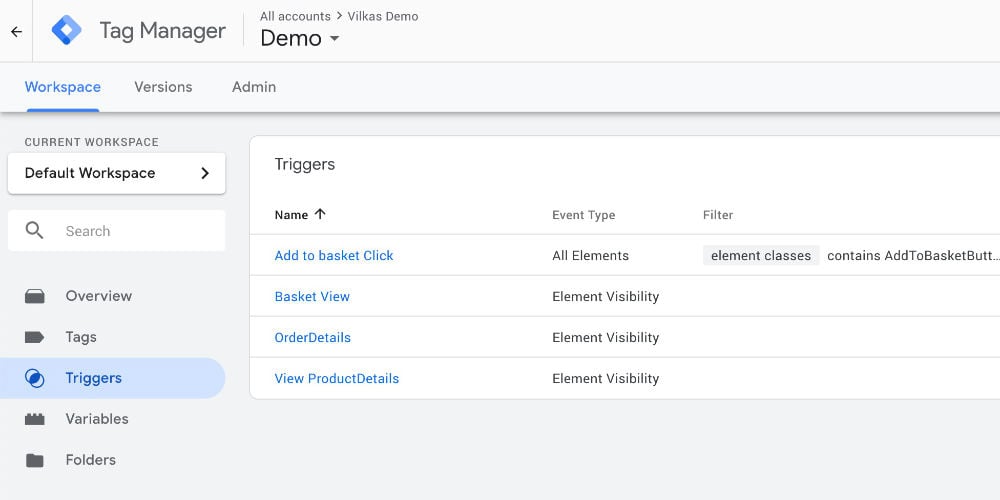
Task: Click the contains AddToBasketButt filter text
Action: pos(913,256)
